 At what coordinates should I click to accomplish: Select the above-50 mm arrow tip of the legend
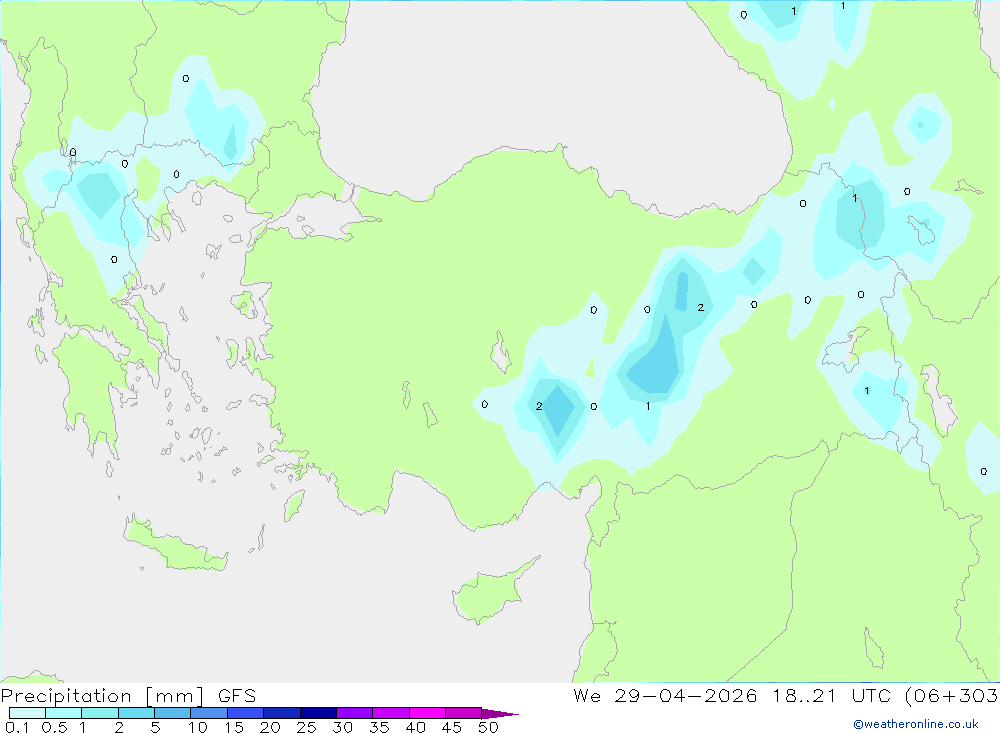tap(500, 714)
